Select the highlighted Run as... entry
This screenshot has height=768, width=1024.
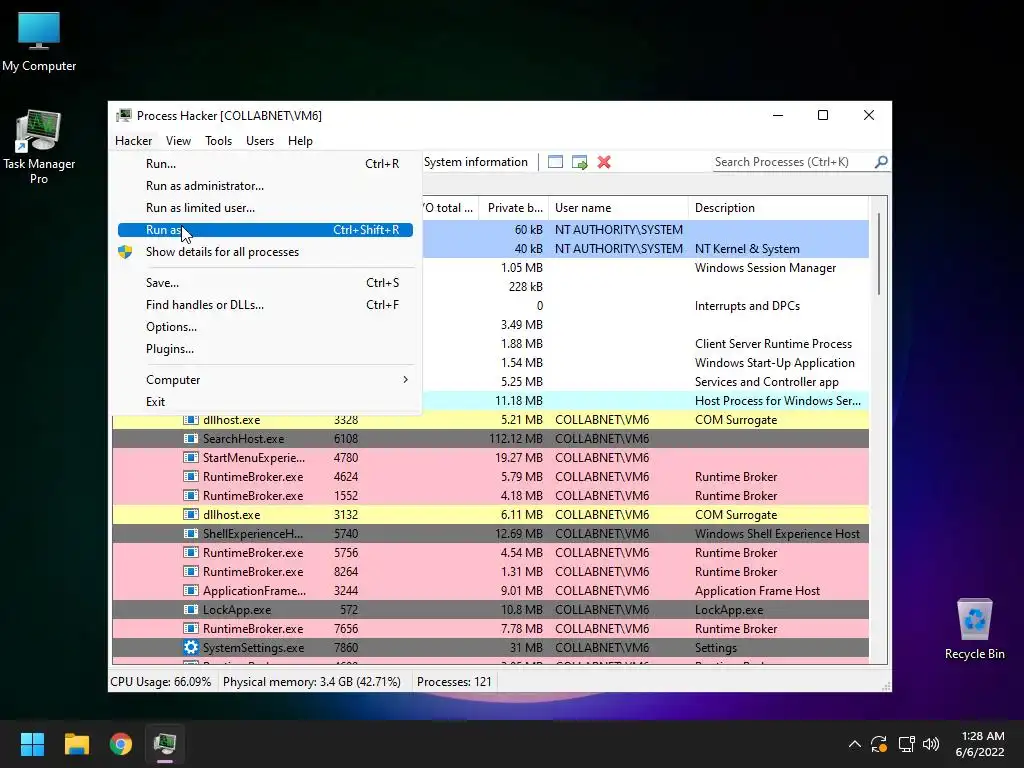click(x=265, y=230)
